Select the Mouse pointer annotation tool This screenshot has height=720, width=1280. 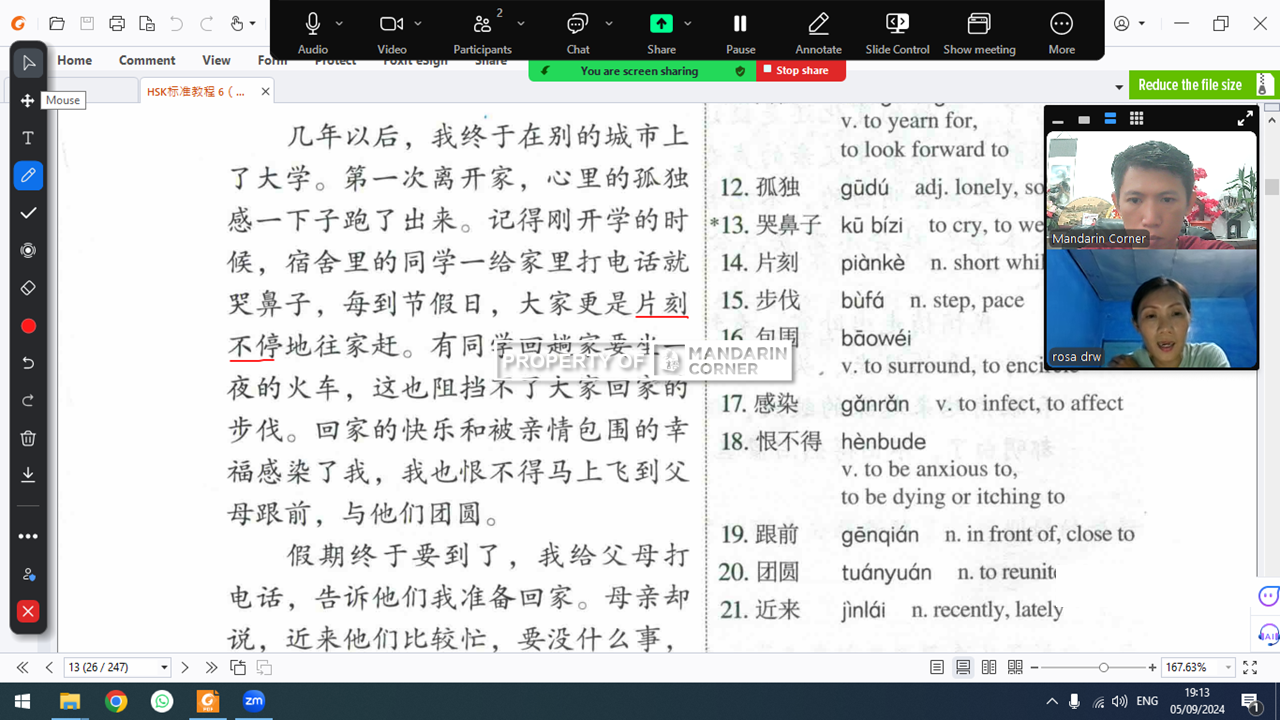[28, 63]
